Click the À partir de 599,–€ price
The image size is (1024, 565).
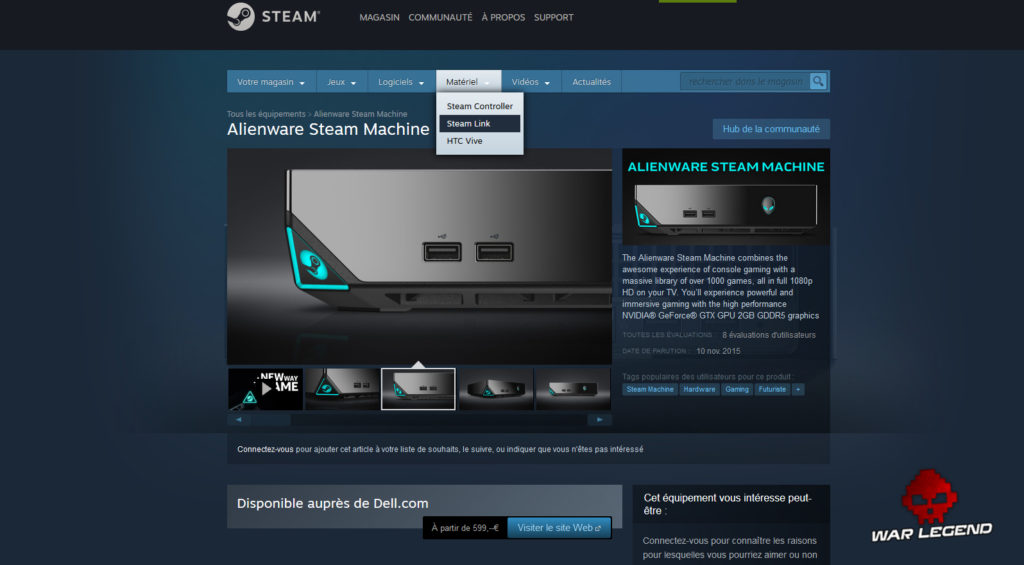(465, 528)
